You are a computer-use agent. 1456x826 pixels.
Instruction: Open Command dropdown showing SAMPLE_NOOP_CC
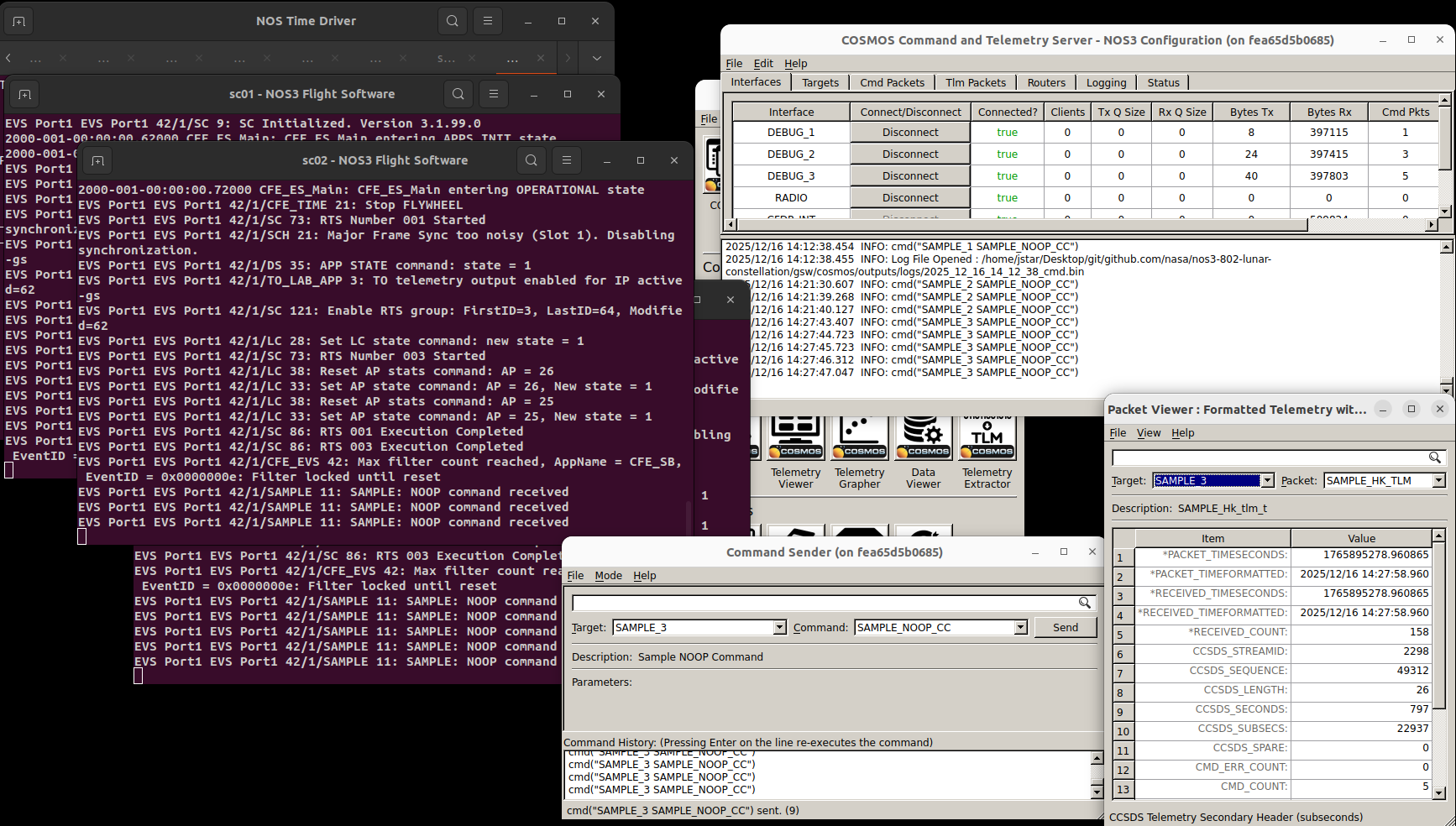click(1020, 628)
